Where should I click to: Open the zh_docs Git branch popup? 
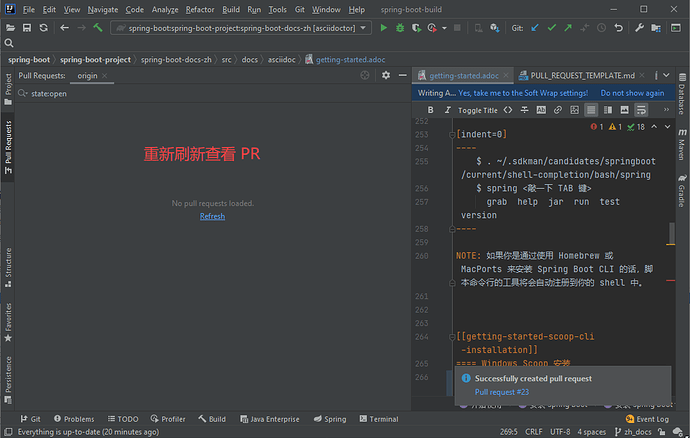coord(633,432)
